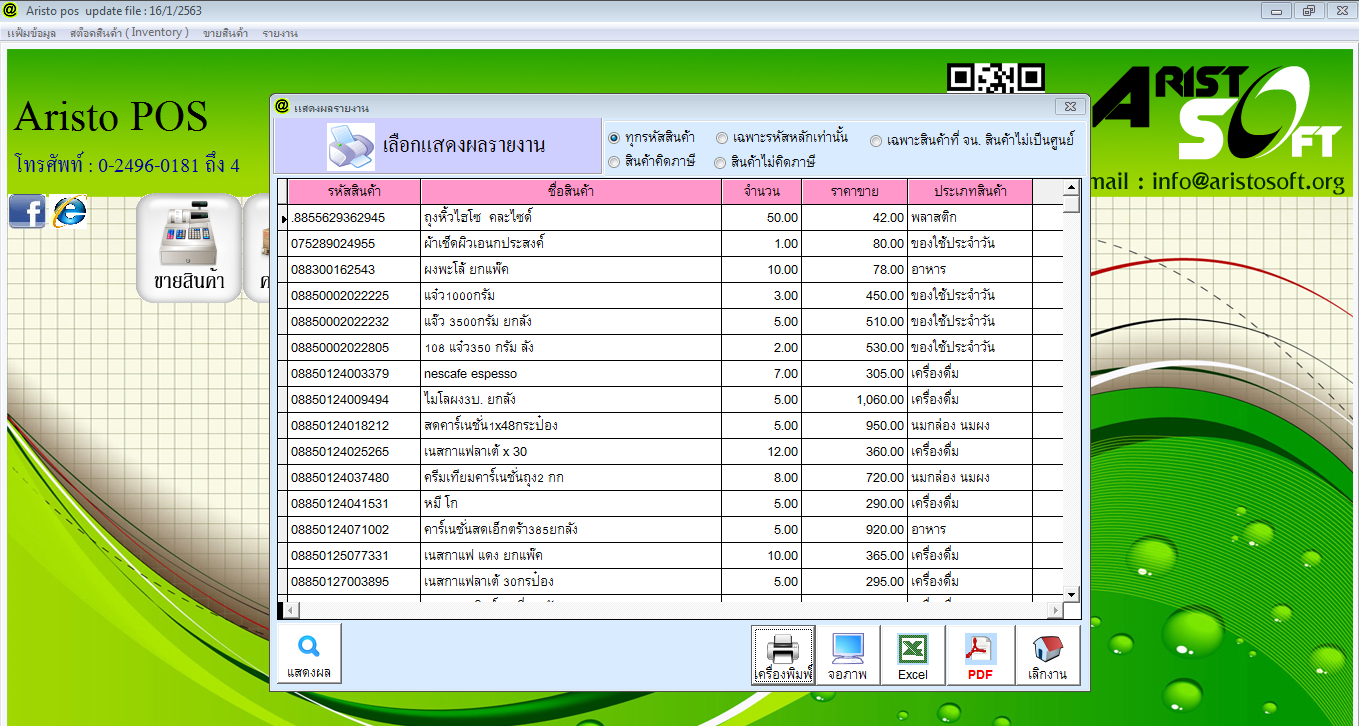
Task: Select product code 08850124071002 cell
Action: click(354, 529)
